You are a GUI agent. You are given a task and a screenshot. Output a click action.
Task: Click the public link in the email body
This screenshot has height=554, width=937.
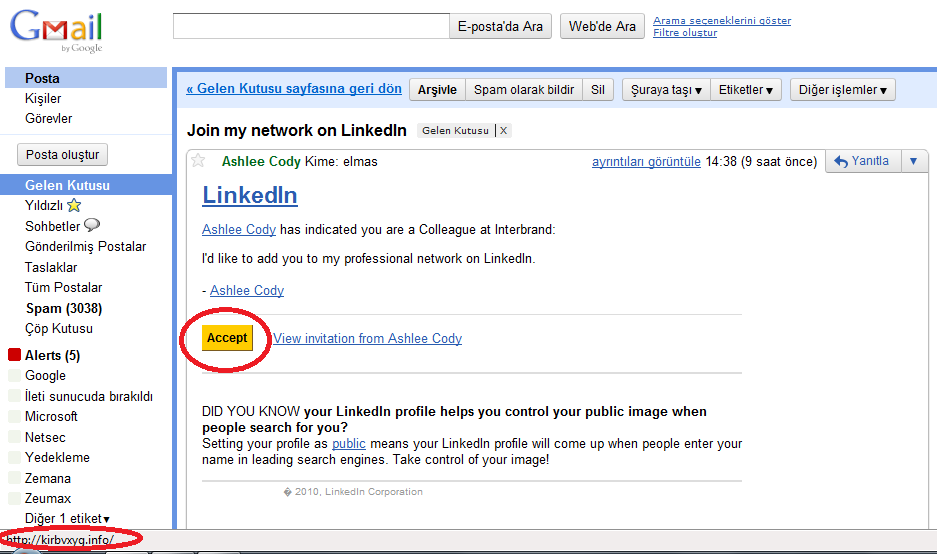tap(348, 443)
